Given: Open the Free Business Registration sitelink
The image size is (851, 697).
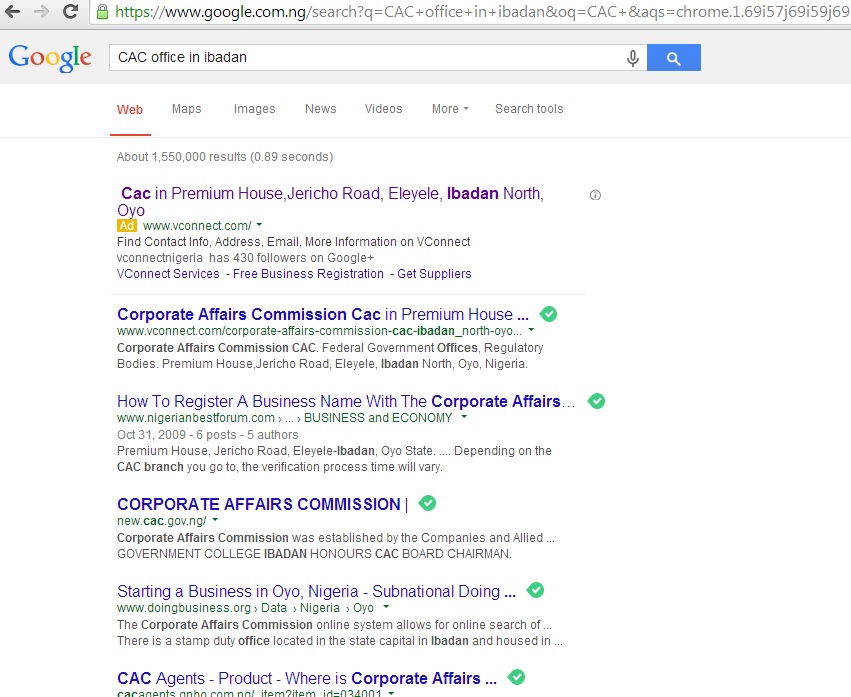Looking at the screenshot, I should click(308, 274).
